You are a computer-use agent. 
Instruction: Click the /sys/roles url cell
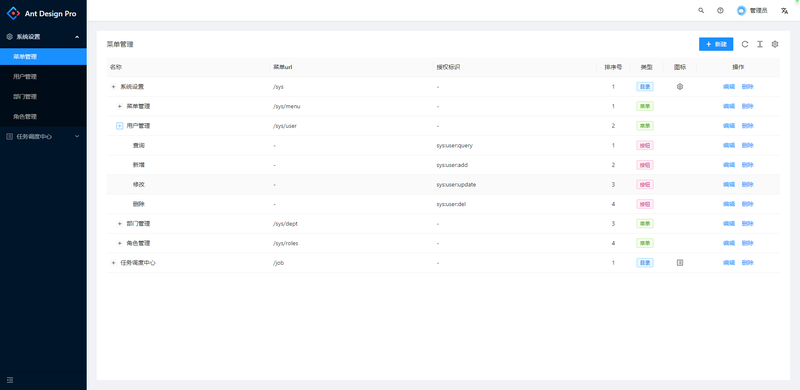pos(352,243)
